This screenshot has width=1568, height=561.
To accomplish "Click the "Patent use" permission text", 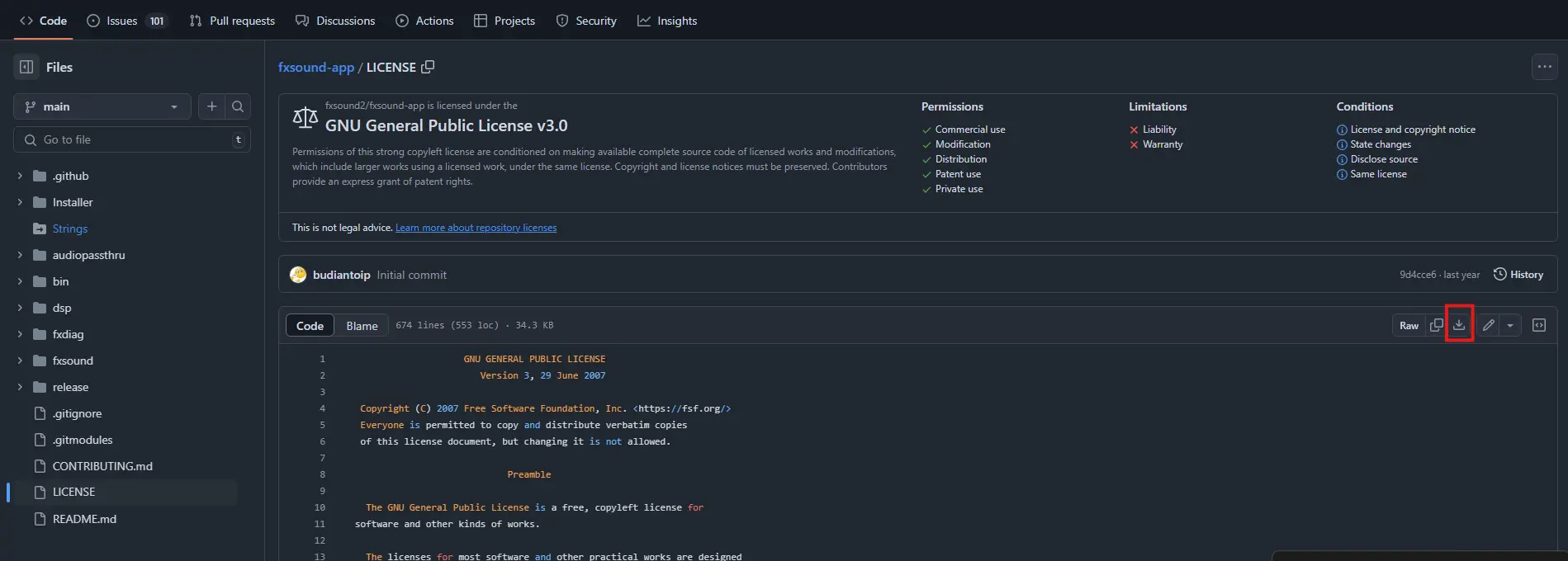I will coord(958,174).
